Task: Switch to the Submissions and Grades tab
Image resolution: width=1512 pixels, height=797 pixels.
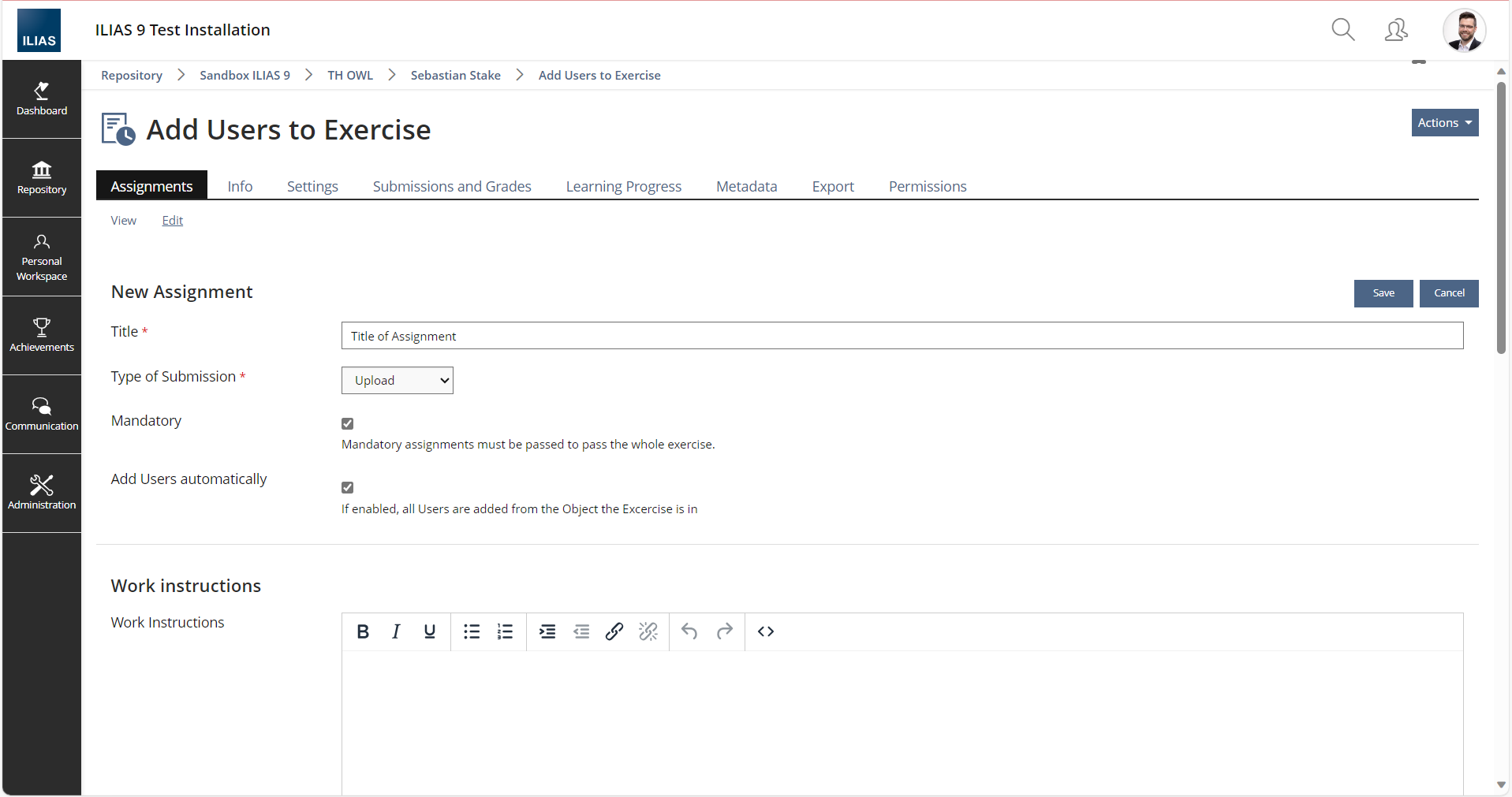Action: [452, 187]
